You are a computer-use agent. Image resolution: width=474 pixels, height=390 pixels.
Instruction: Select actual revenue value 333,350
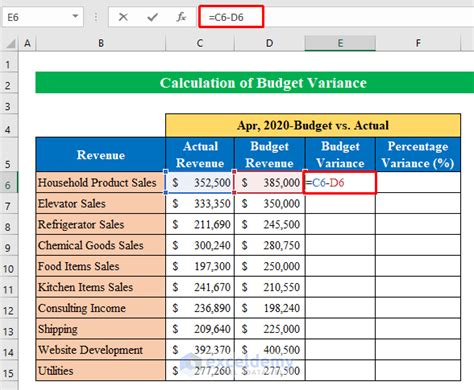(200, 203)
